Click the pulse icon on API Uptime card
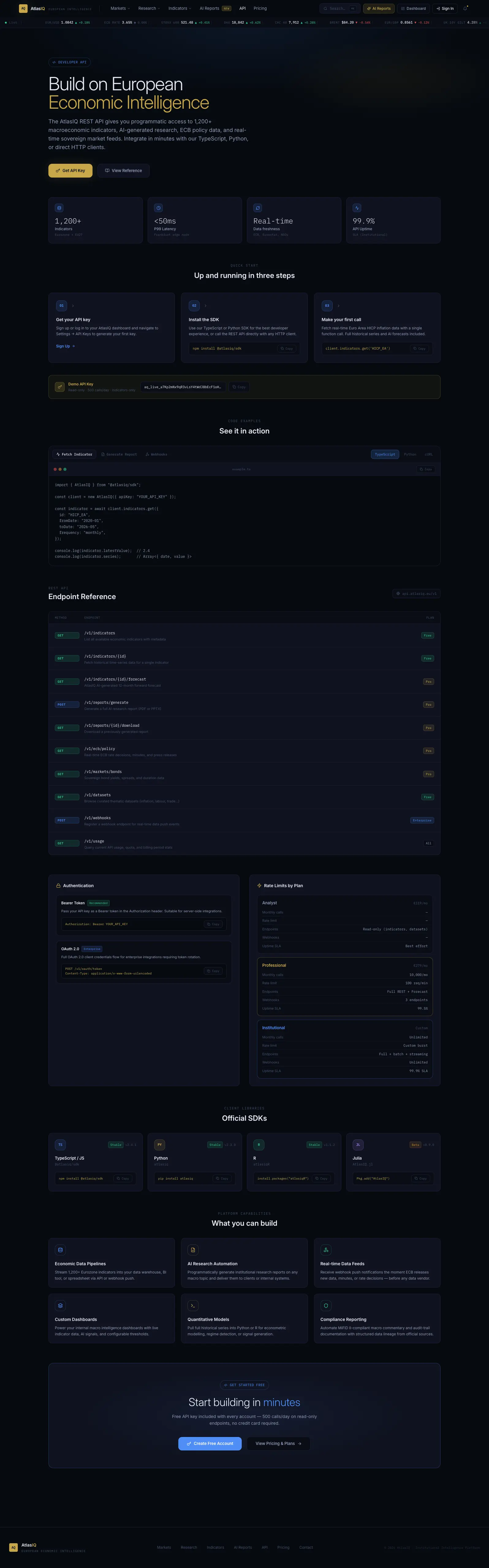Viewport: 489px width, 1568px height. [357, 208]
